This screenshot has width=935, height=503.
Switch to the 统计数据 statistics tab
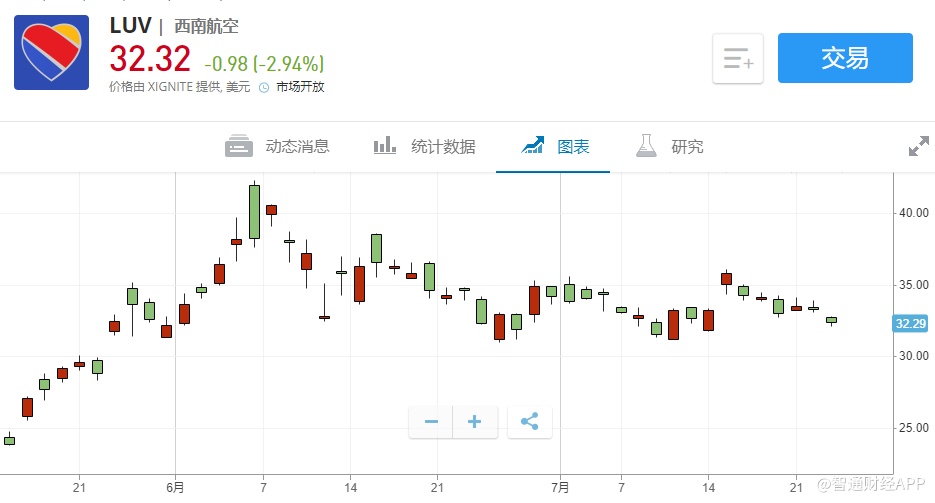(x=443, y=147)
